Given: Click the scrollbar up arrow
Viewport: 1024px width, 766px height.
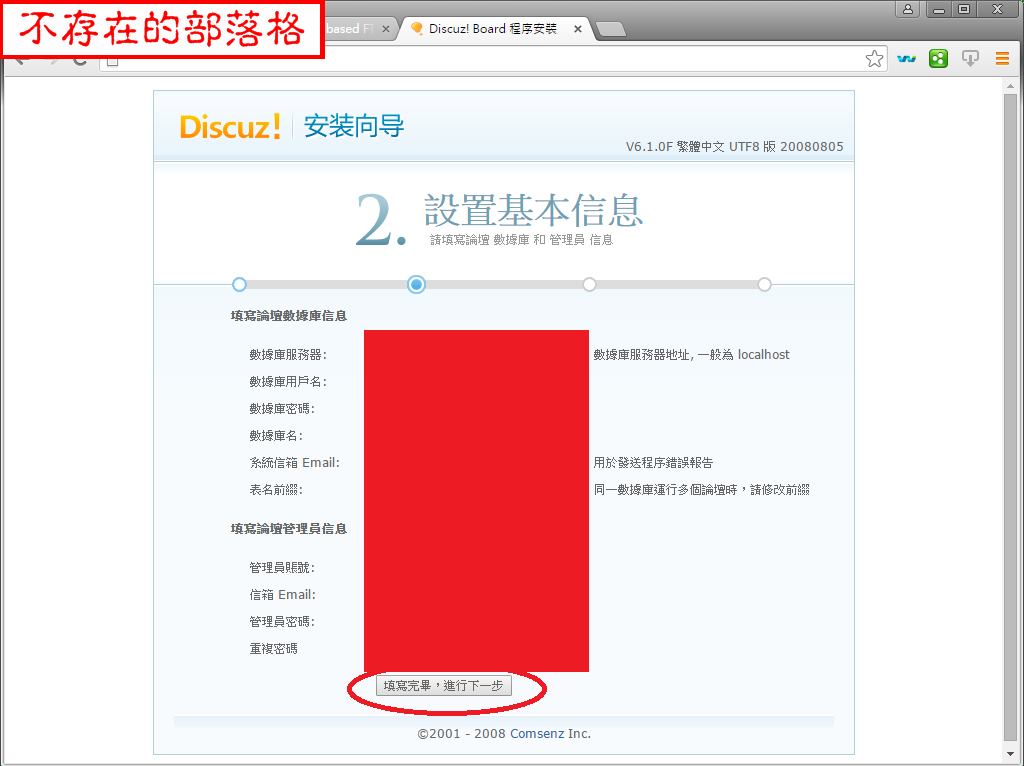Looking at the screenshot, I should pos(1010,86).
